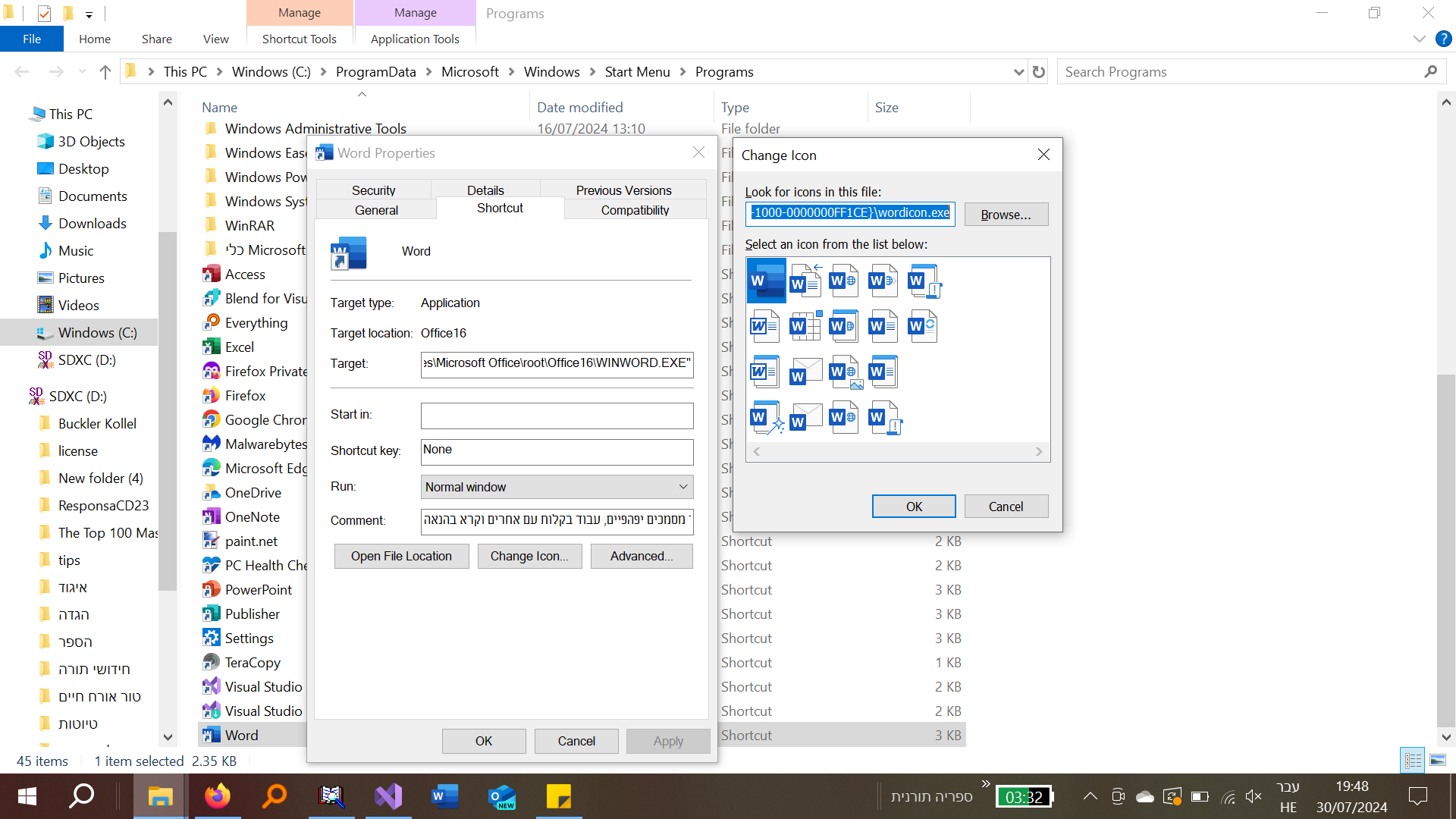Open the Explorer Help question mark icon
1456x819 pixels.
tap(1443, 39)
